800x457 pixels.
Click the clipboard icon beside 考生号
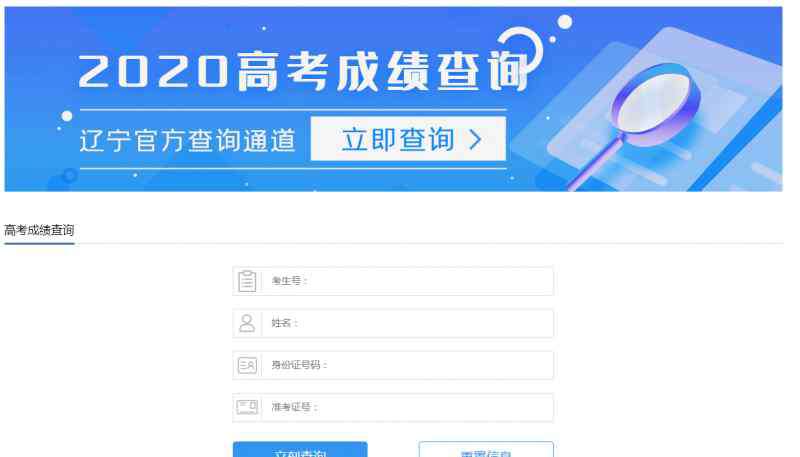pyautogui.click(x=247, y=281)
